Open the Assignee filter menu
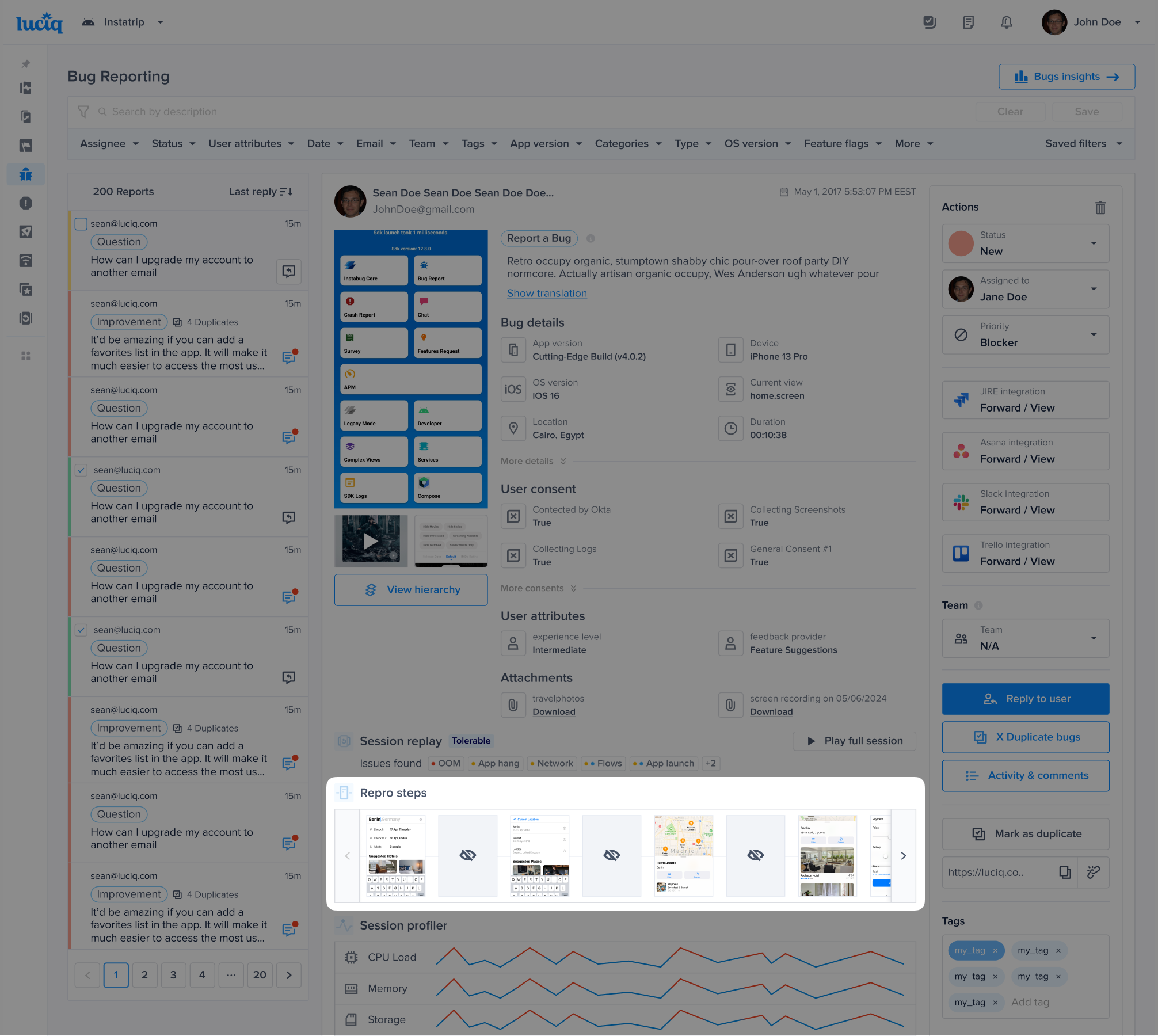Image resolution: width=1158 pixels, height=1036 pixels. (x=109, y=144)
